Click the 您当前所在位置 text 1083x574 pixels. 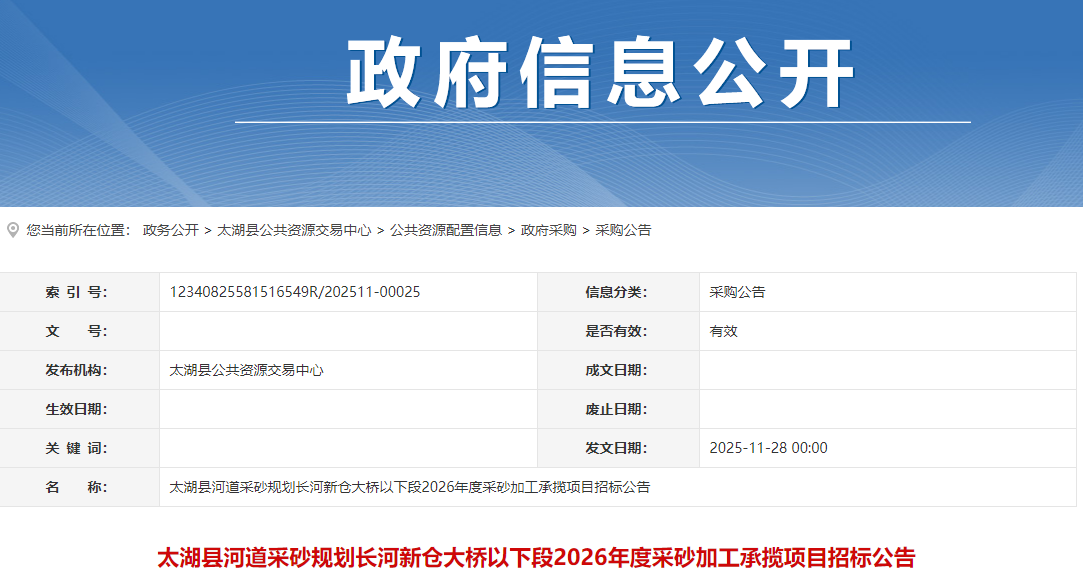click(x=78, y=230)
